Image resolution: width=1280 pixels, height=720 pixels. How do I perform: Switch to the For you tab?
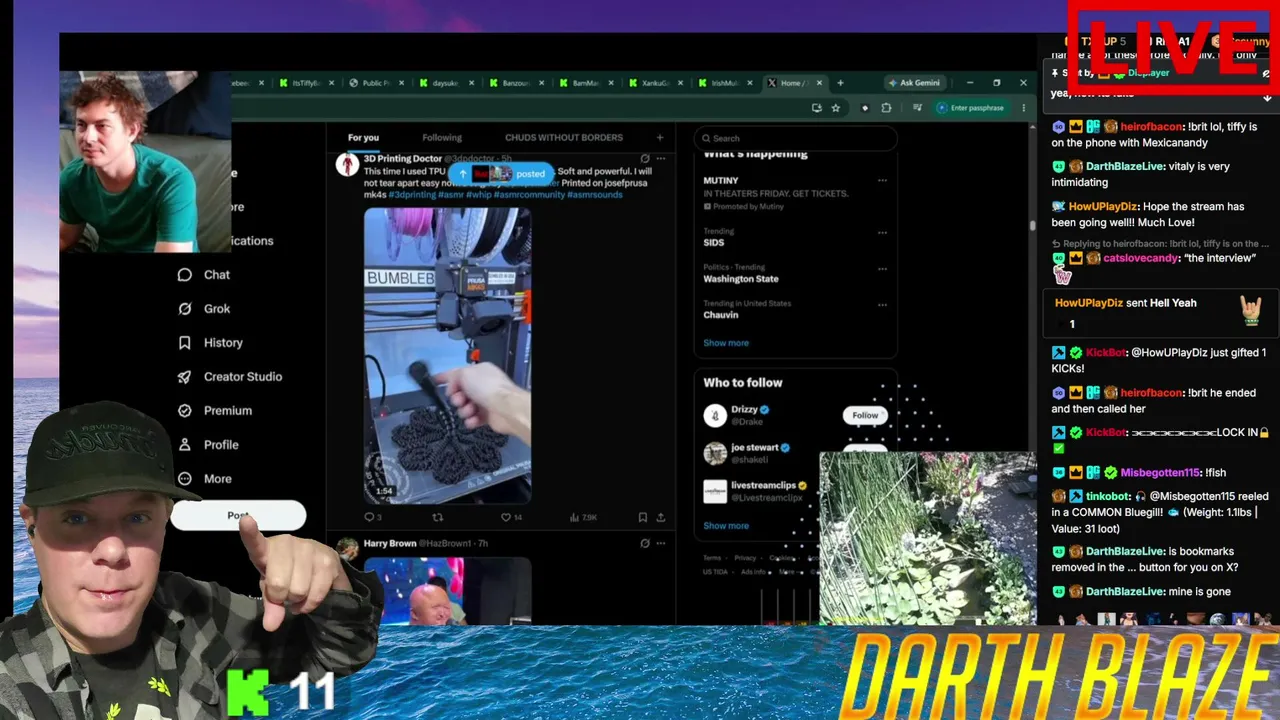click(363, 138)
